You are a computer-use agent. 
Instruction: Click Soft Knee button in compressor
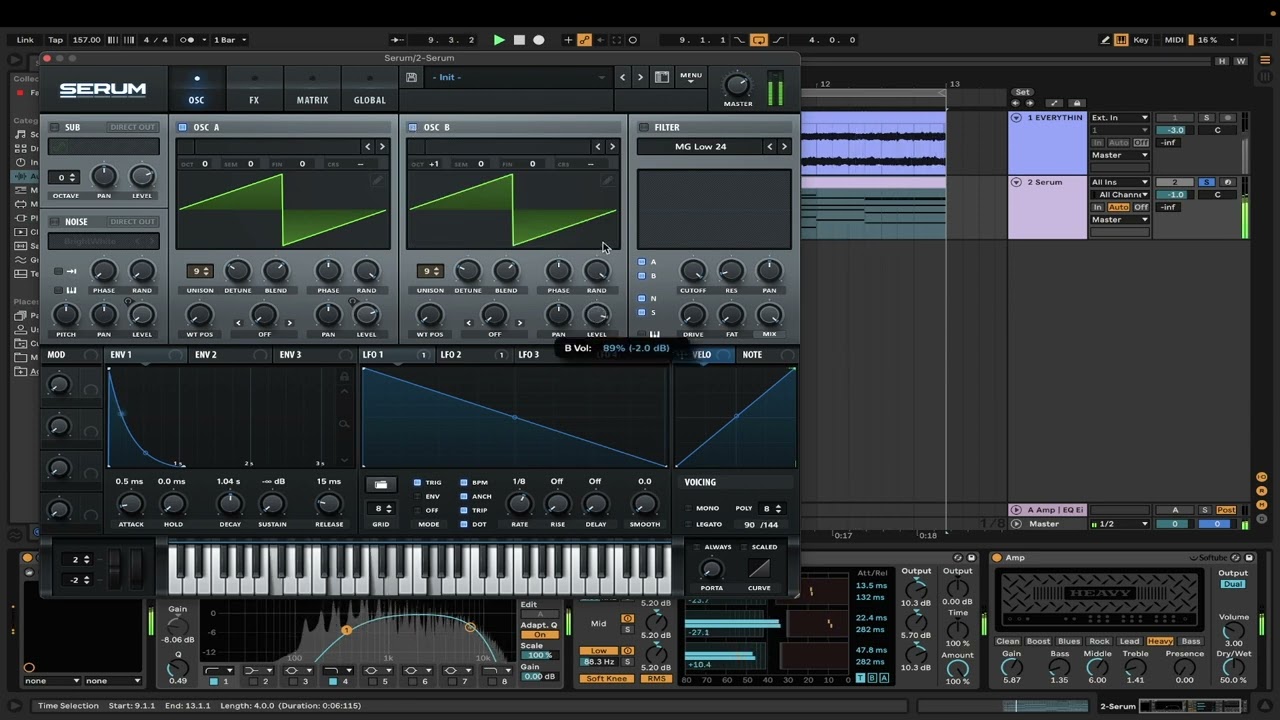607,679
